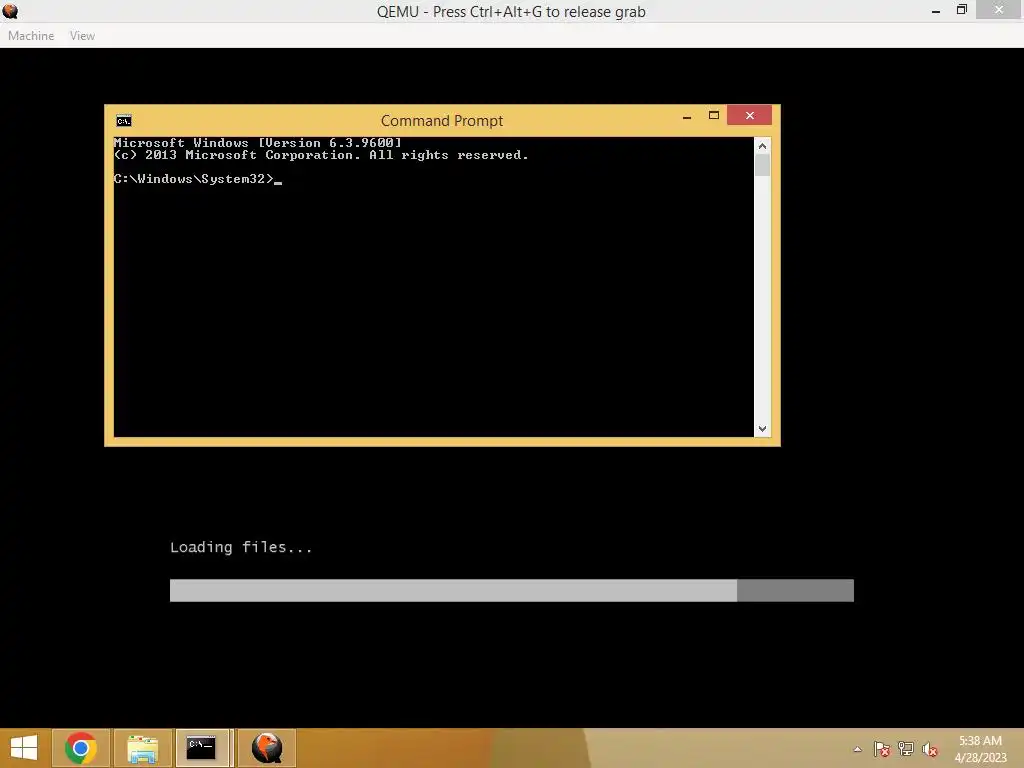1024x768 pixels.
Task: Open the Command Prompt system menu icon
Action: [123, 121]
